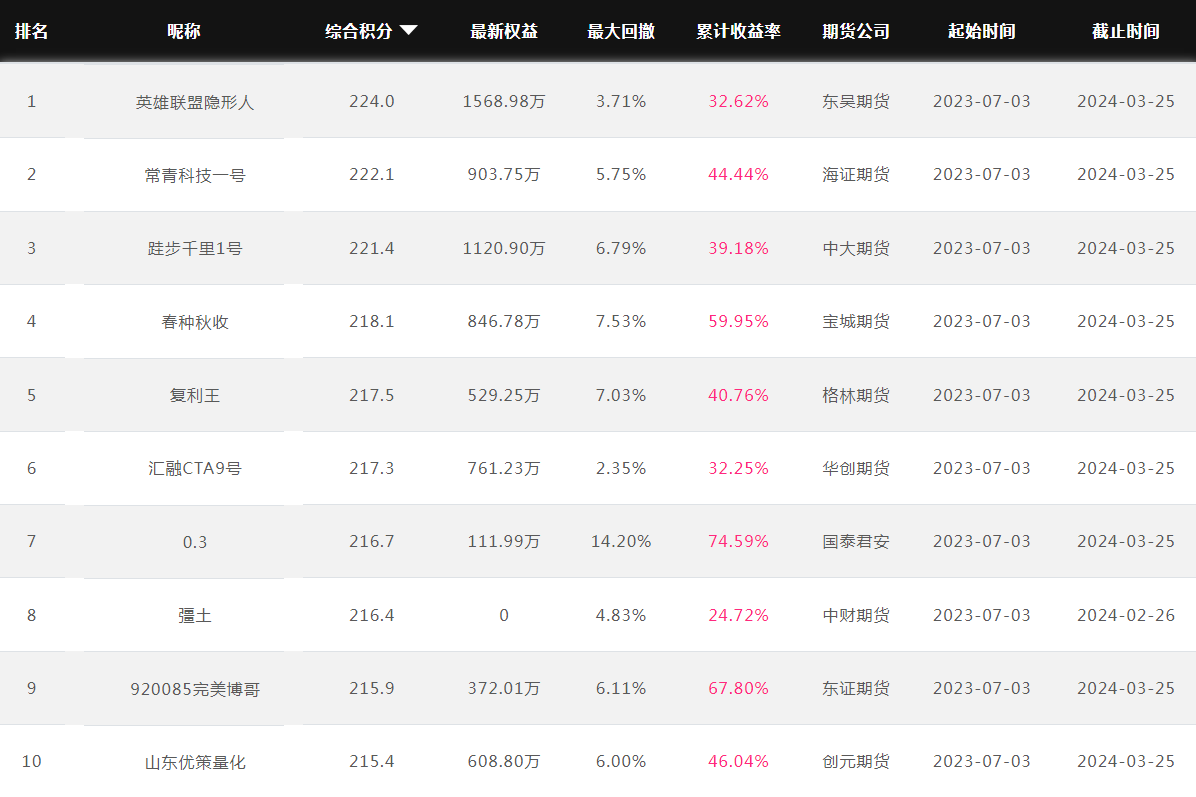Click return rate 44.44%

[x=738, y=175]
